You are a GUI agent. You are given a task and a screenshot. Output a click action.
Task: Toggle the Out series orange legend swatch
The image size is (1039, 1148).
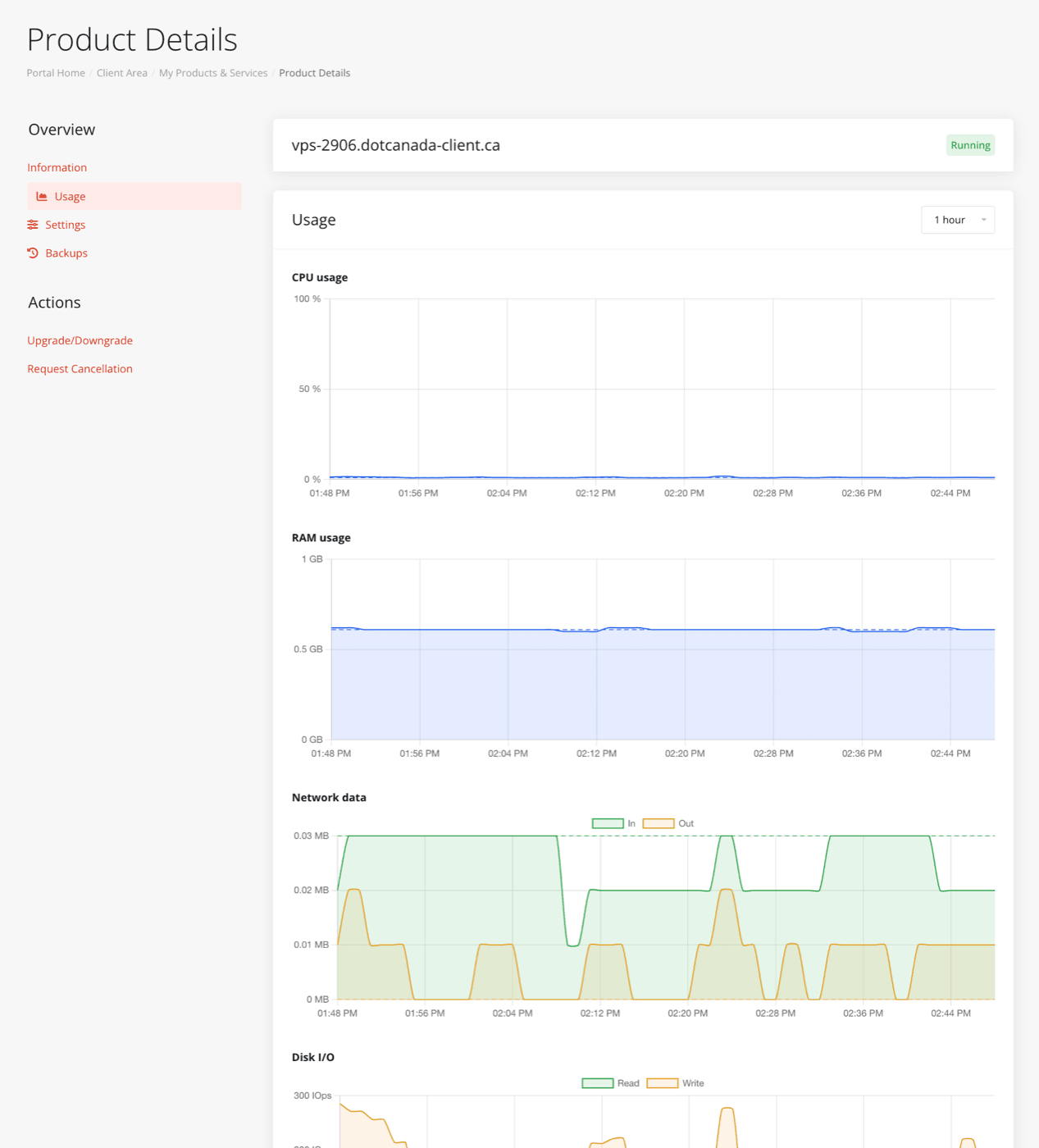click(x=658, y=823)
